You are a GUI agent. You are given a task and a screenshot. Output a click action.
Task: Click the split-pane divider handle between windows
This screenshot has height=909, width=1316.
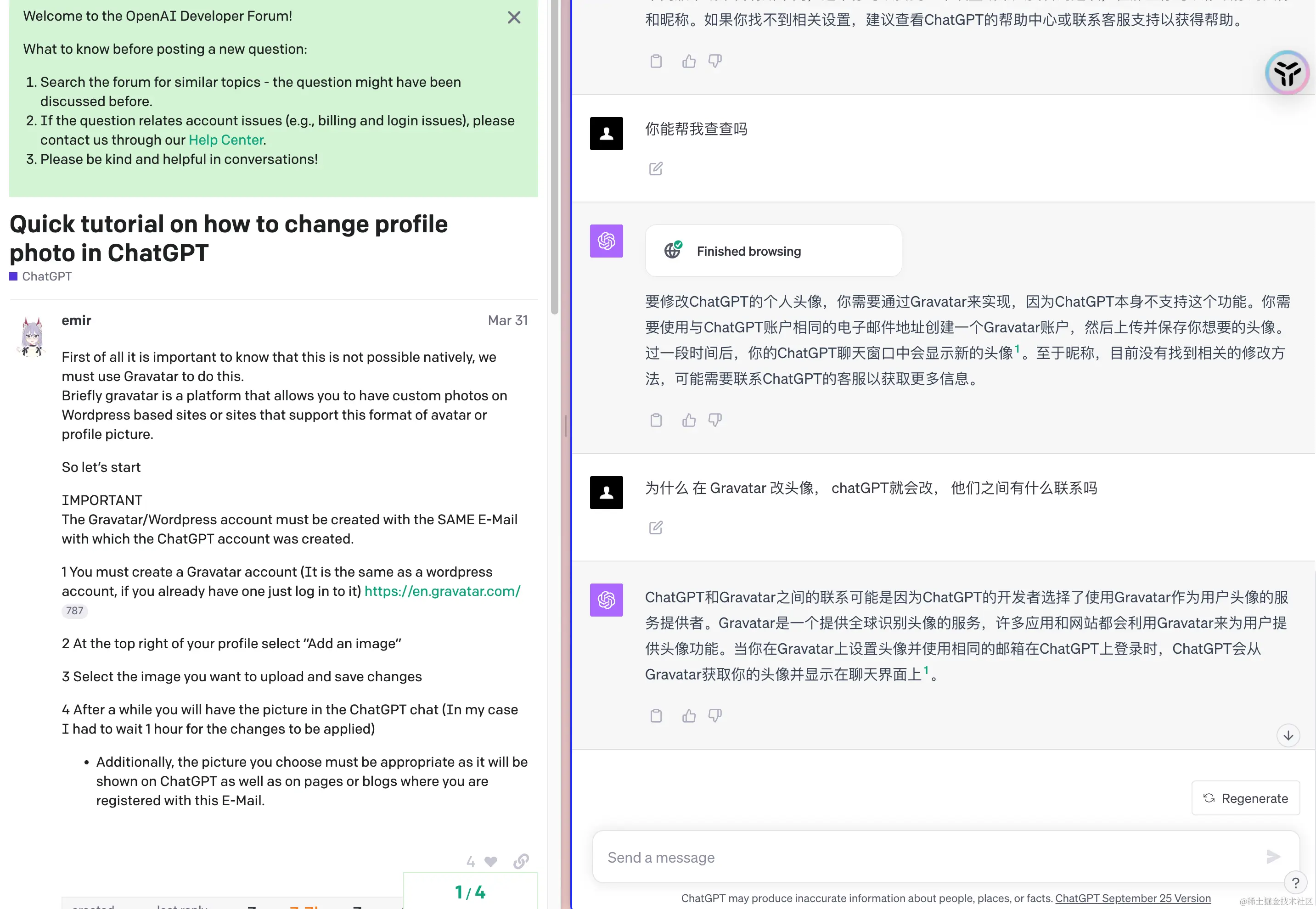(565, 426)
